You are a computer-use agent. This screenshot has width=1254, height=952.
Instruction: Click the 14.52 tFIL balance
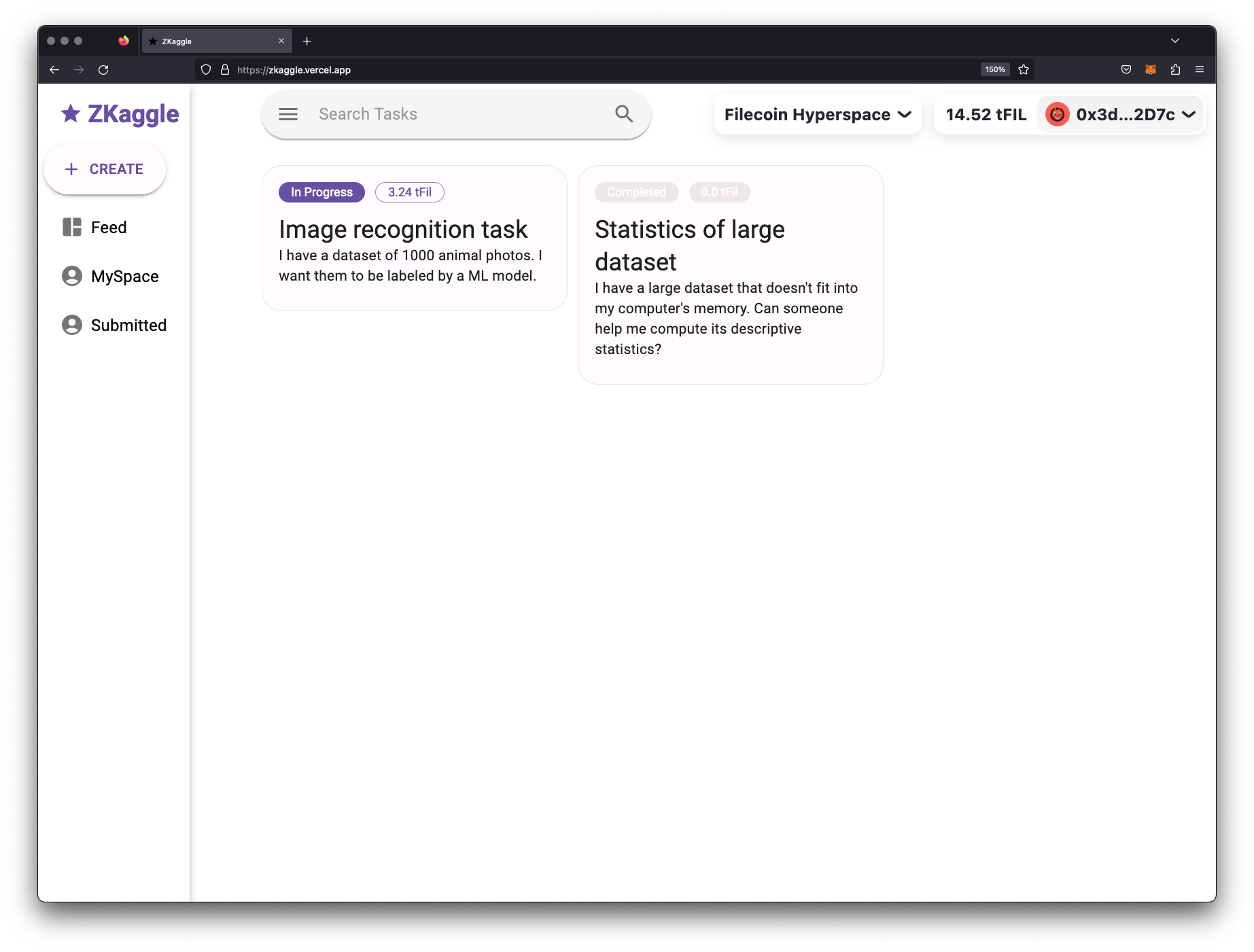[x=986, y=114]
